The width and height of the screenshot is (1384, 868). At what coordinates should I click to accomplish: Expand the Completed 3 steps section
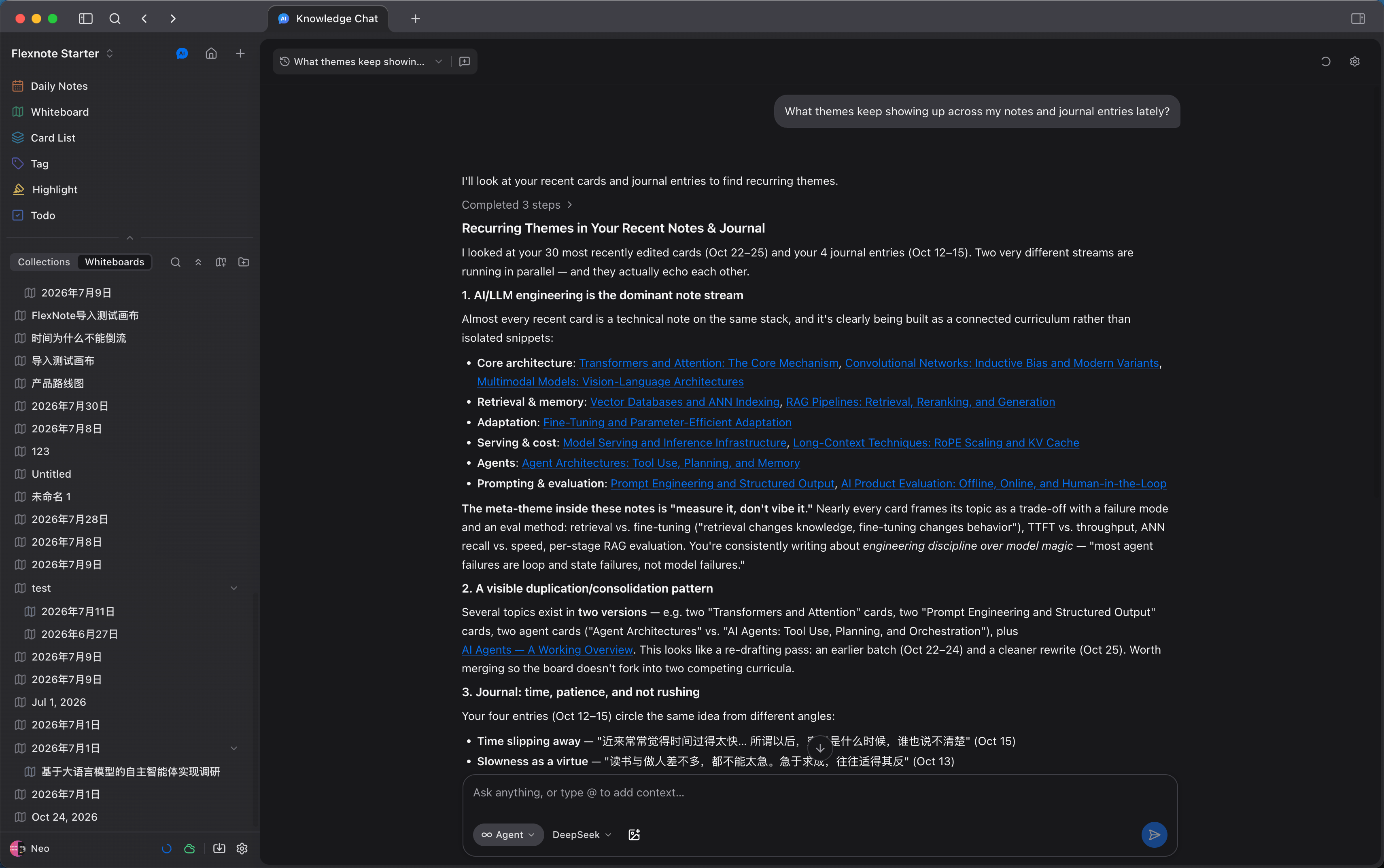pyautogui.click(x=517, y=205)
